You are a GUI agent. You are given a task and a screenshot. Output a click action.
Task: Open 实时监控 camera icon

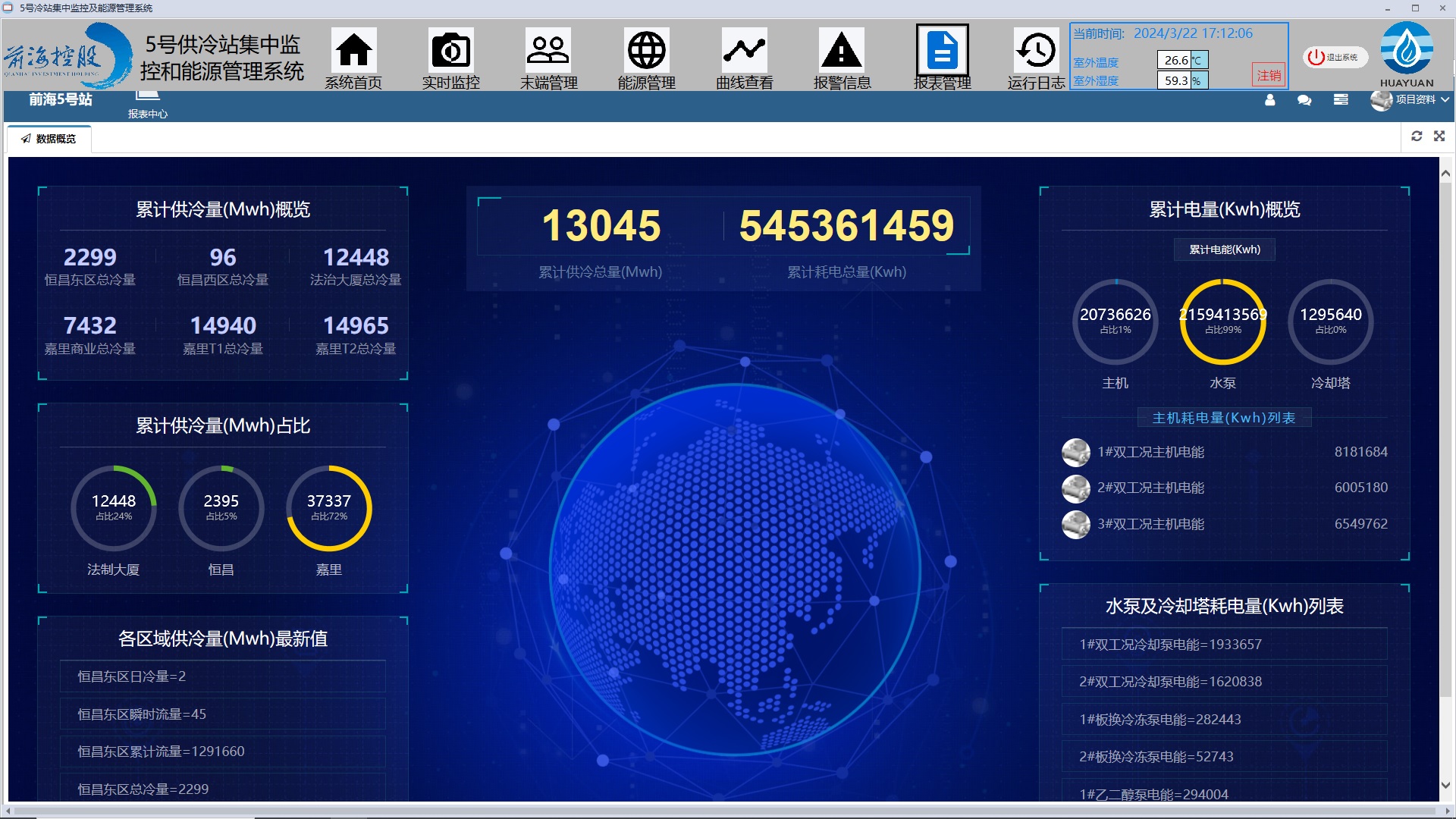pos(450,52)
